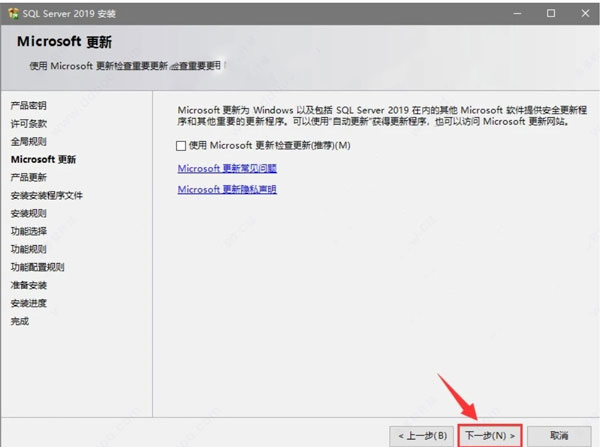
Task: Select the 安装进度 step in sidebar
Action: [x=29, y=303]
